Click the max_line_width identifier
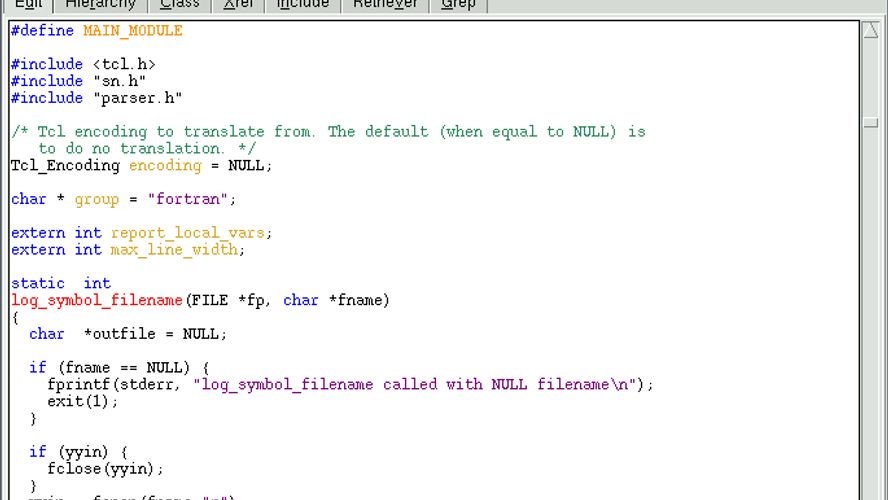 (174, 250)
